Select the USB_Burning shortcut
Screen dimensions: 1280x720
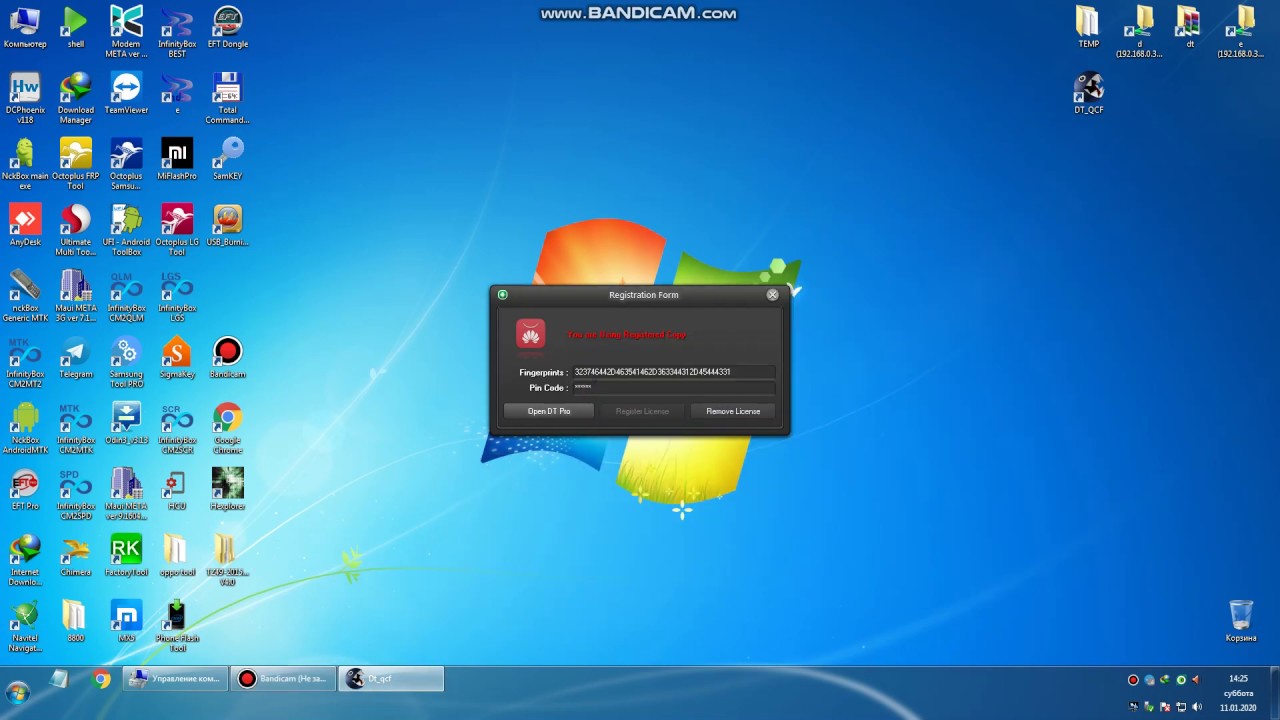pyautogui.click(x=228, y=225)
